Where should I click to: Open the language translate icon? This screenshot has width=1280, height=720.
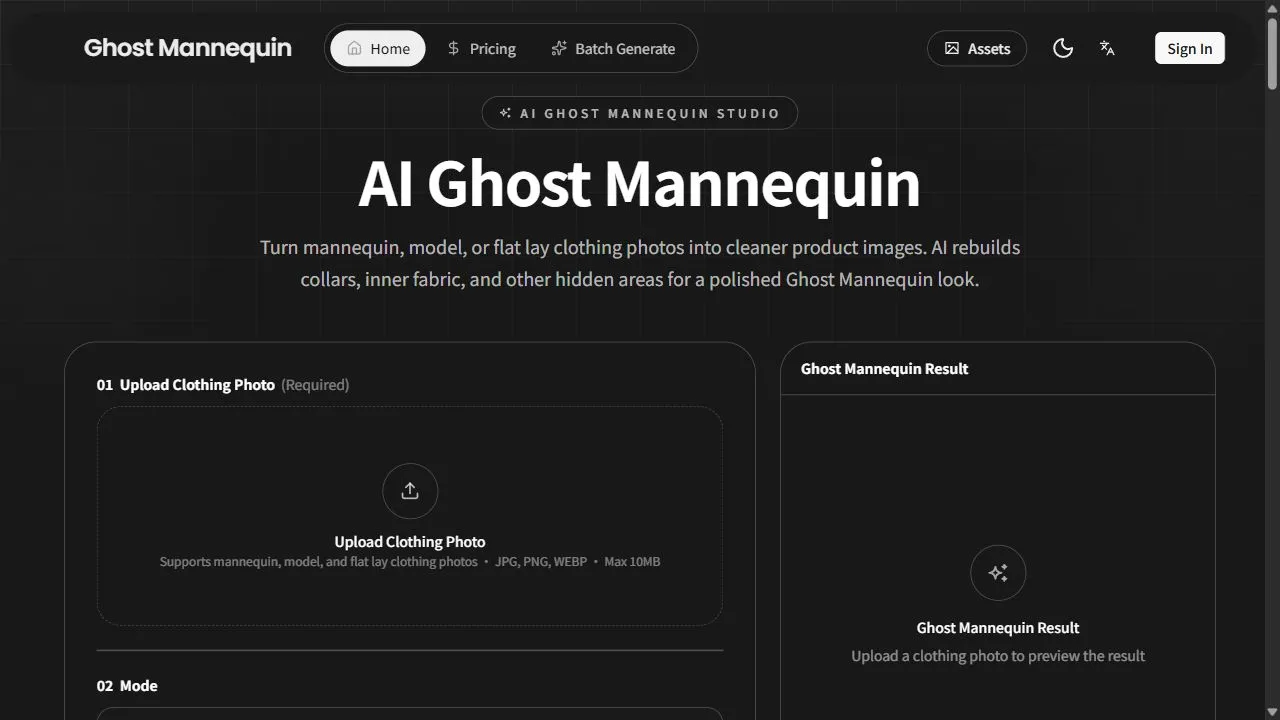coord(1107,48)
